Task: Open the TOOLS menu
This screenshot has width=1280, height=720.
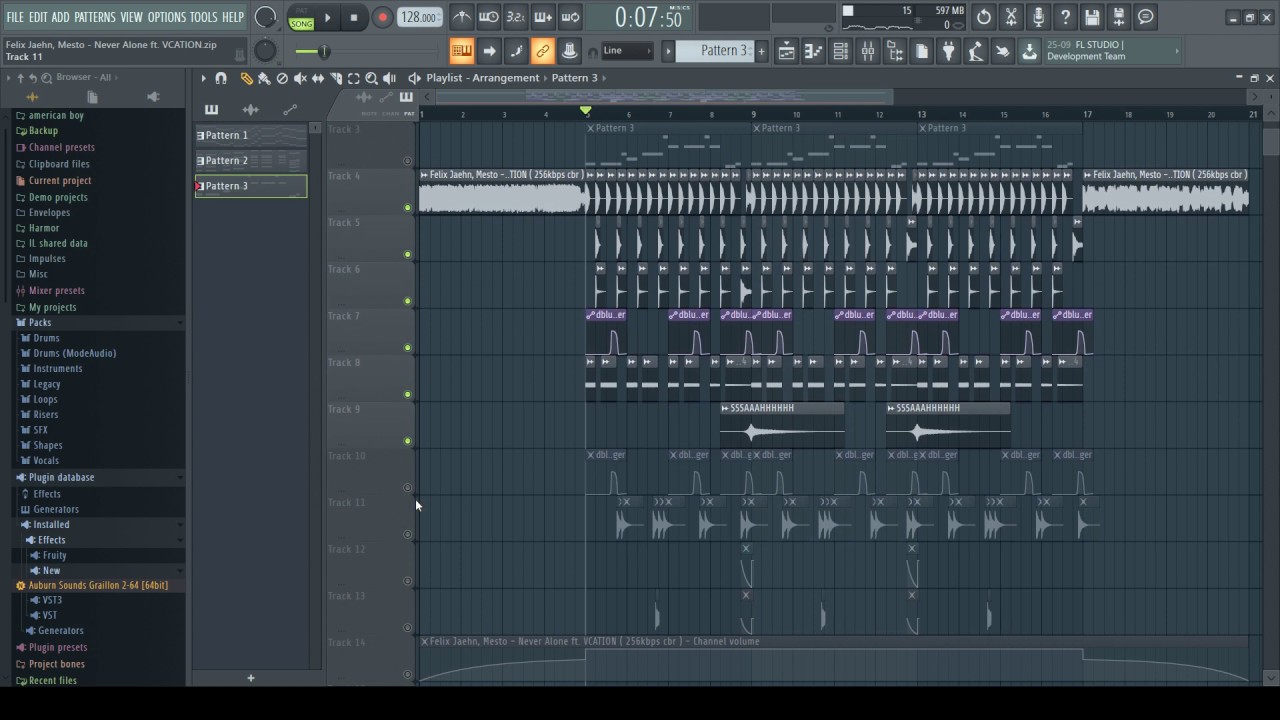Action: [x=203, y=17]
